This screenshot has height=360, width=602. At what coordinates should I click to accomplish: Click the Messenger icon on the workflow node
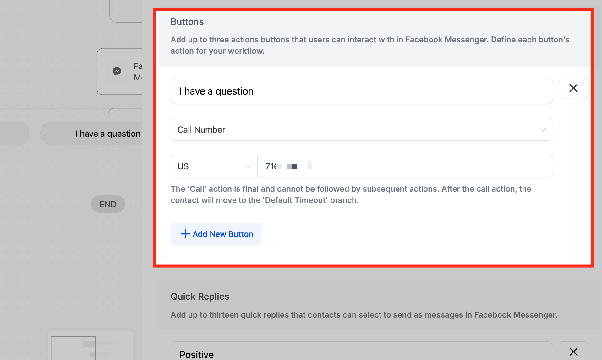[117, 71]
